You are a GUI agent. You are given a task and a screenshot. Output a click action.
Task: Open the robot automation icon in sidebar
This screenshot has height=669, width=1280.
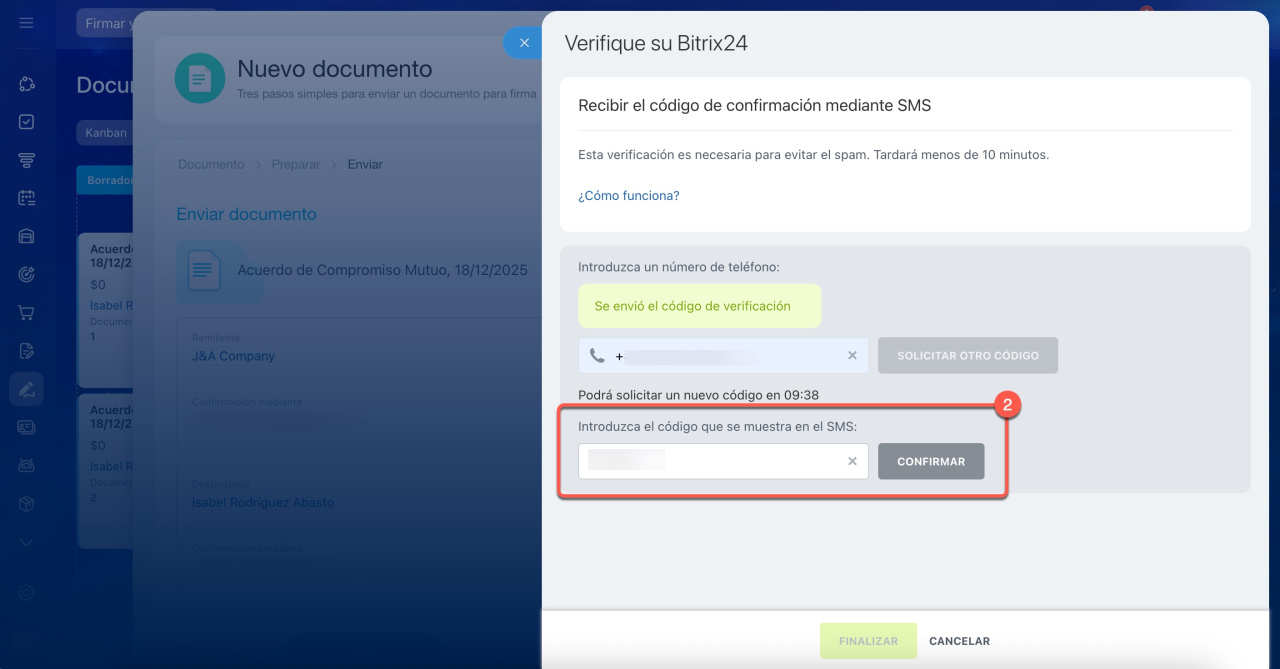click(x=26, y=465)
